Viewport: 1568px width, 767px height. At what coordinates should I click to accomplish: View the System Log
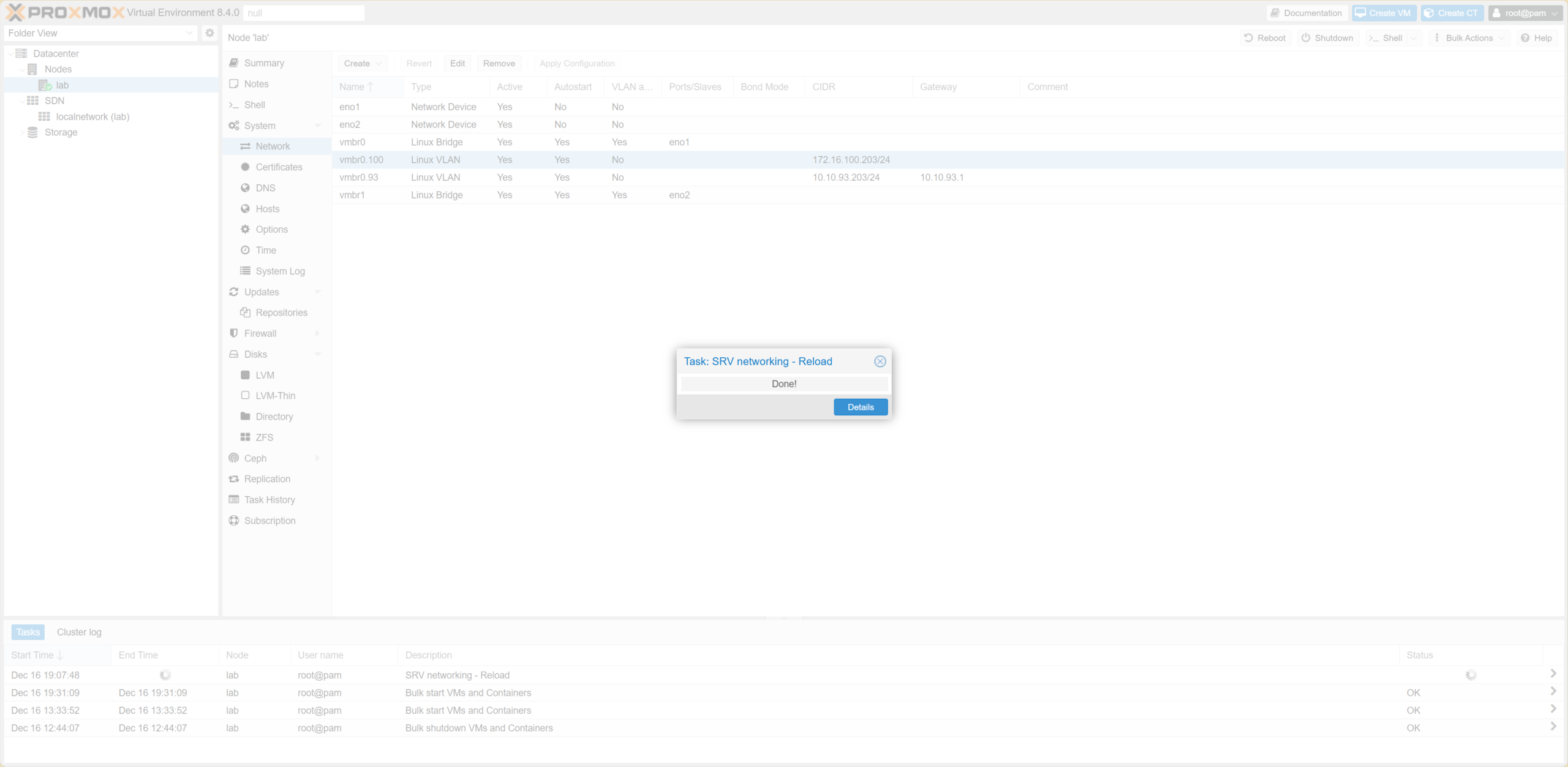[x=280, y=271]
